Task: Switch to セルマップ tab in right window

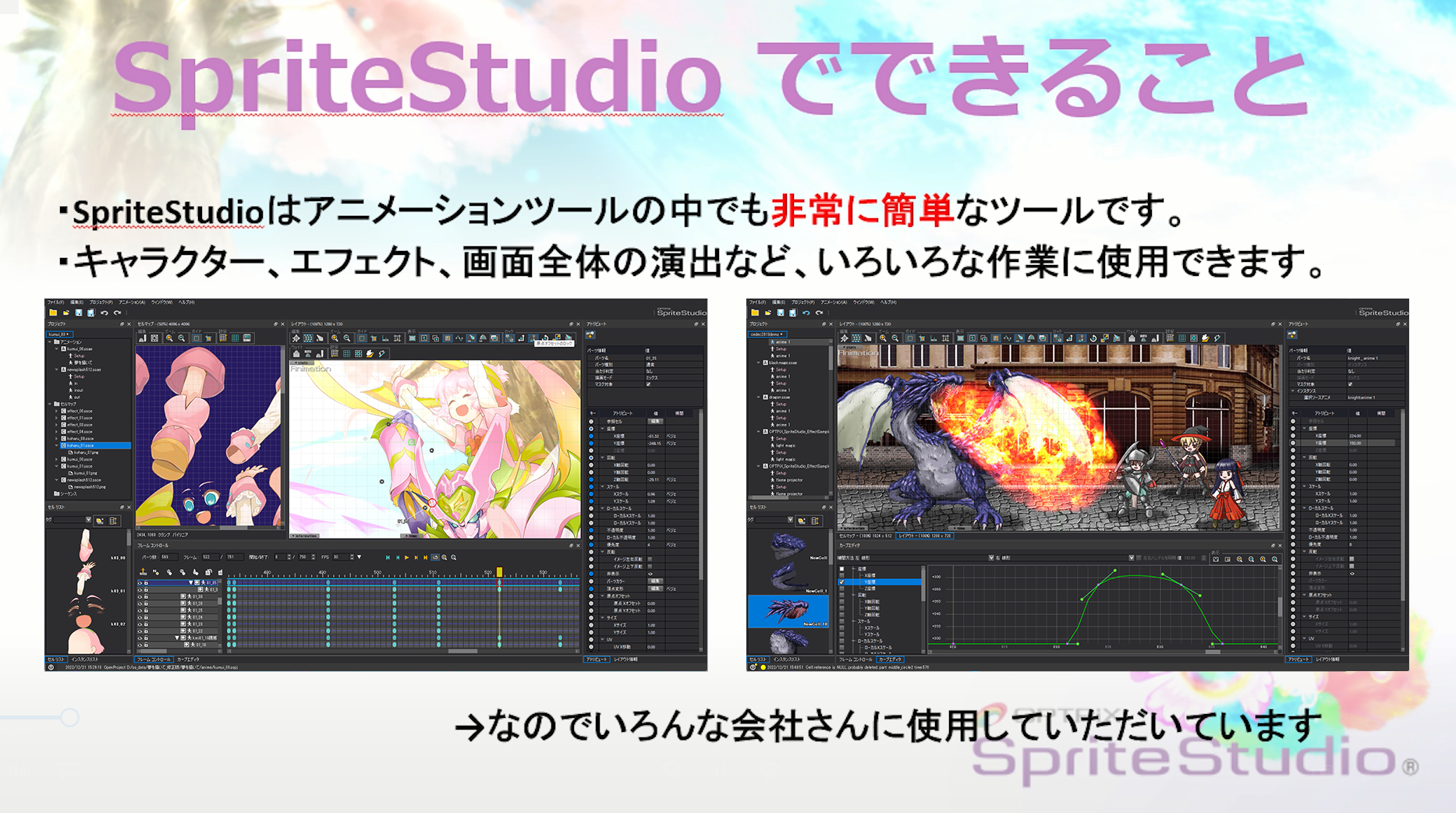Action: 866,536
